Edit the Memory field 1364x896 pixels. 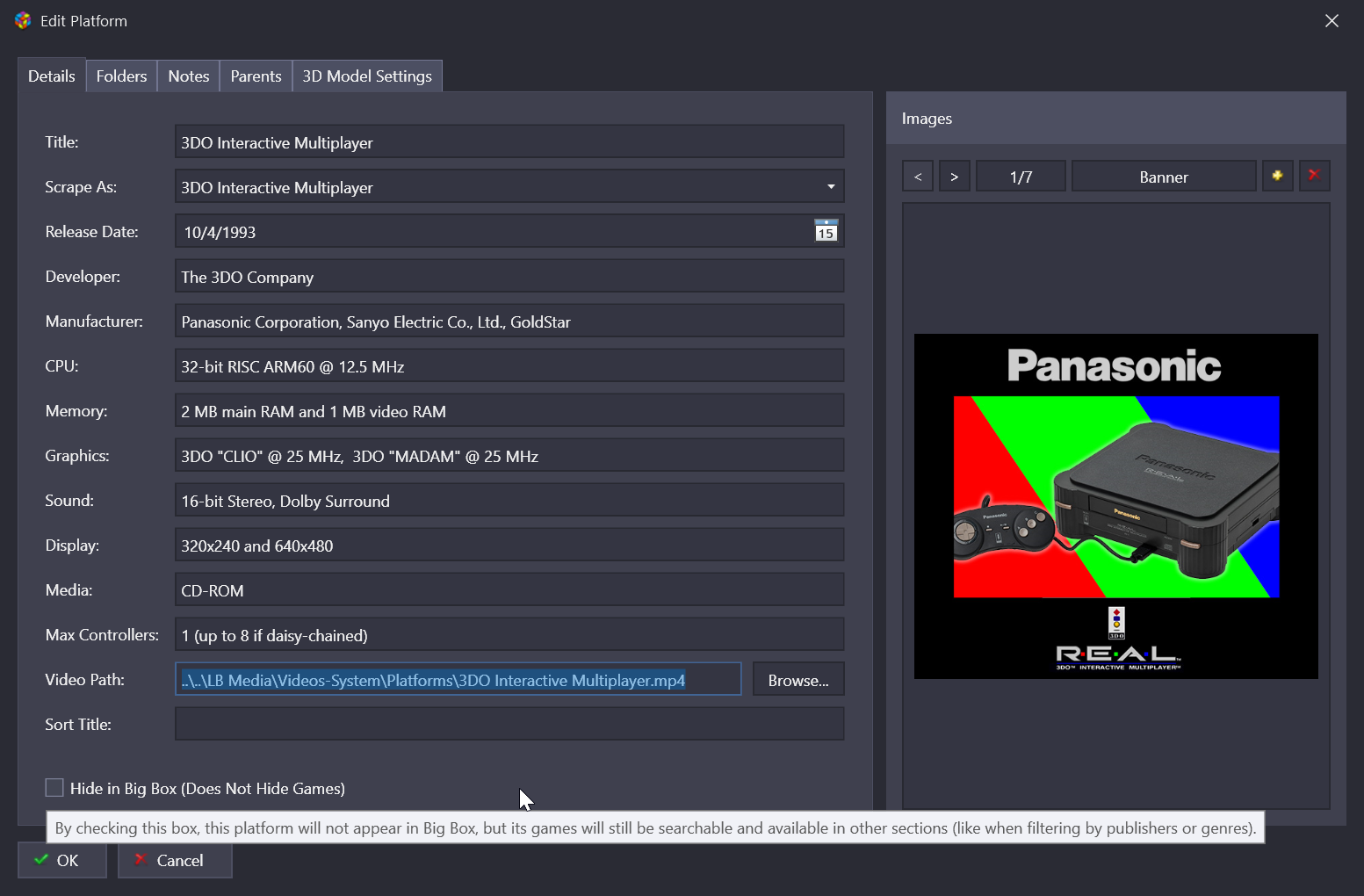(509, 411)
